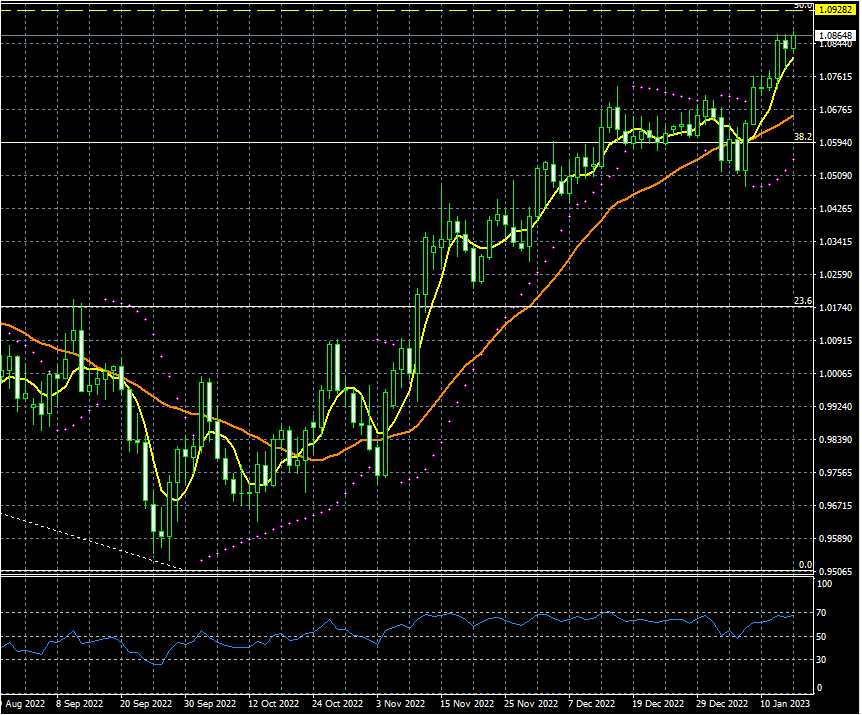Click the RSI scale value 50

click(821, 636)
